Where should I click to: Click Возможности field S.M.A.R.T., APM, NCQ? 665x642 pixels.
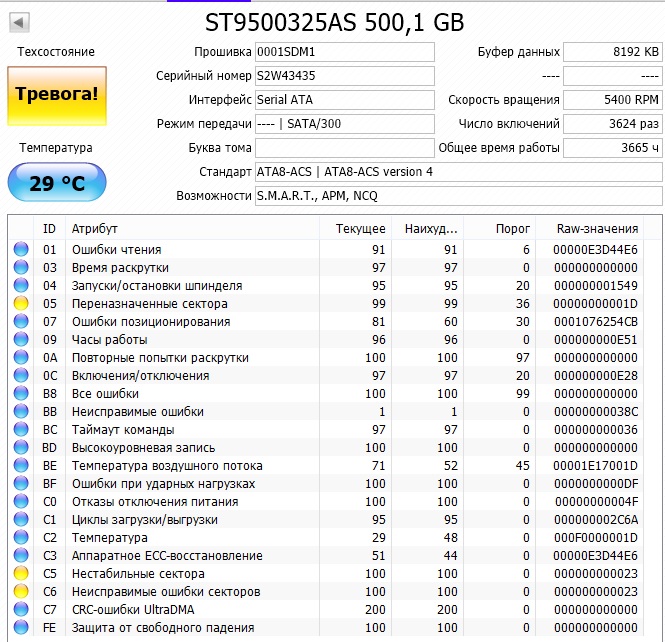coord(458,195)
